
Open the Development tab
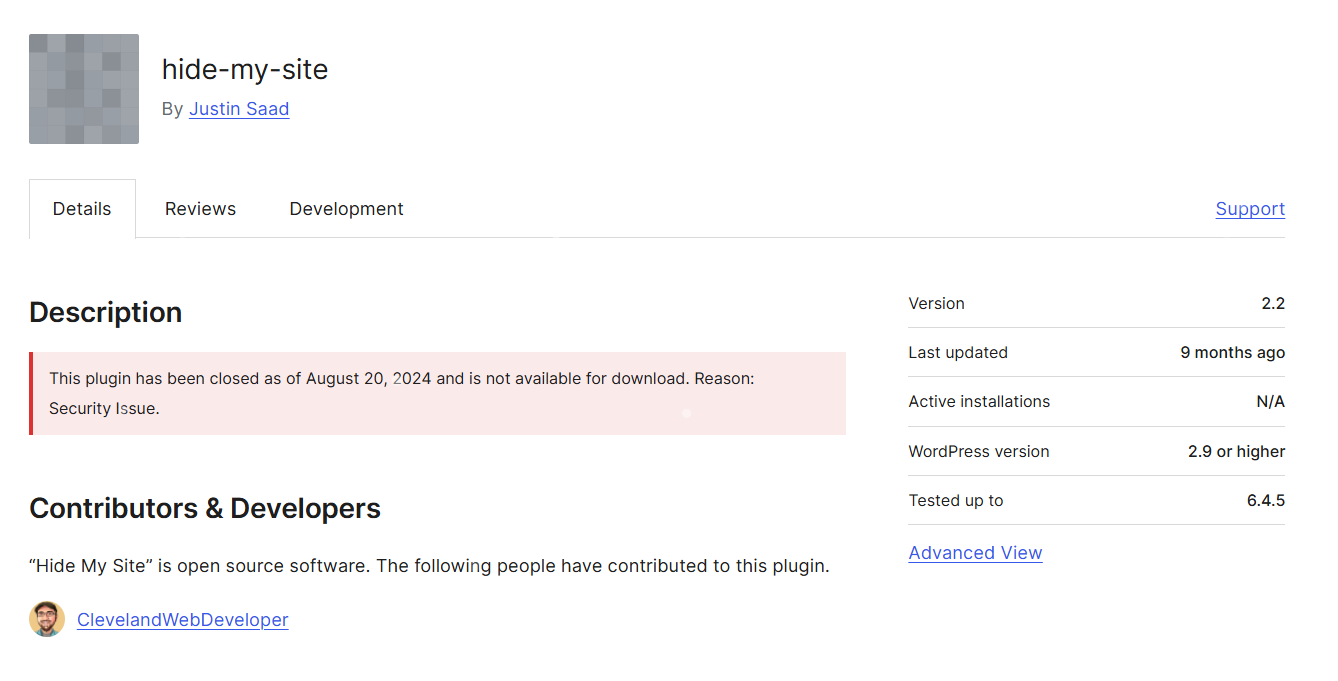tap(346, 209)
